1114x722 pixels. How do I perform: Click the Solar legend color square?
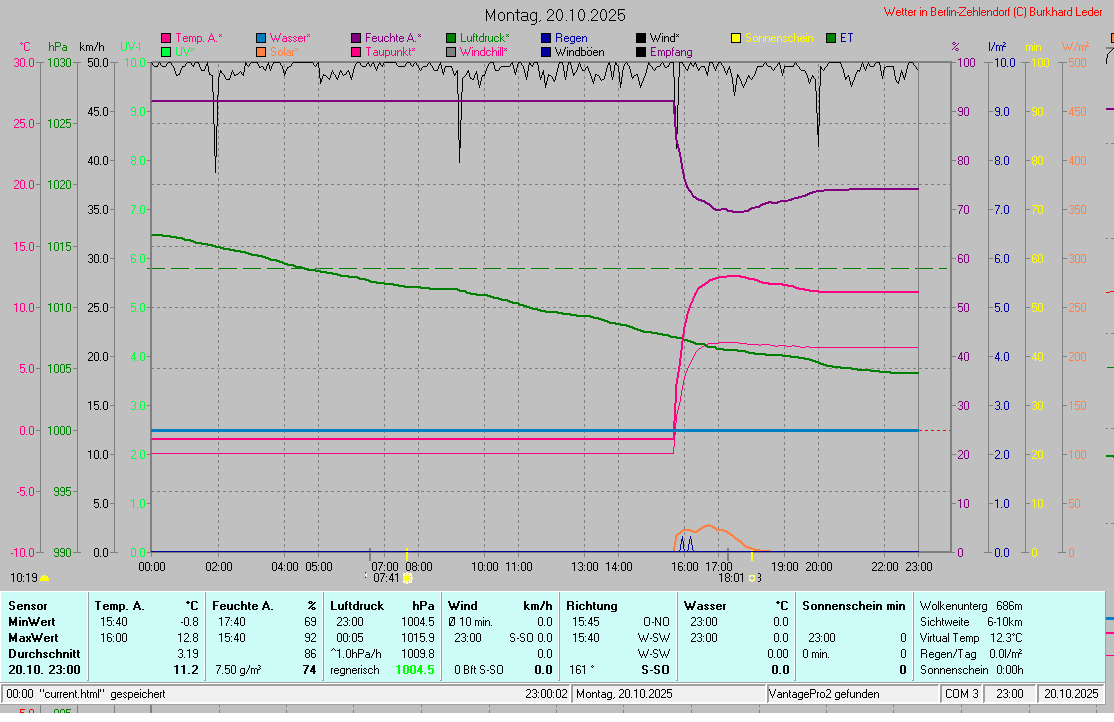point(261,52)
